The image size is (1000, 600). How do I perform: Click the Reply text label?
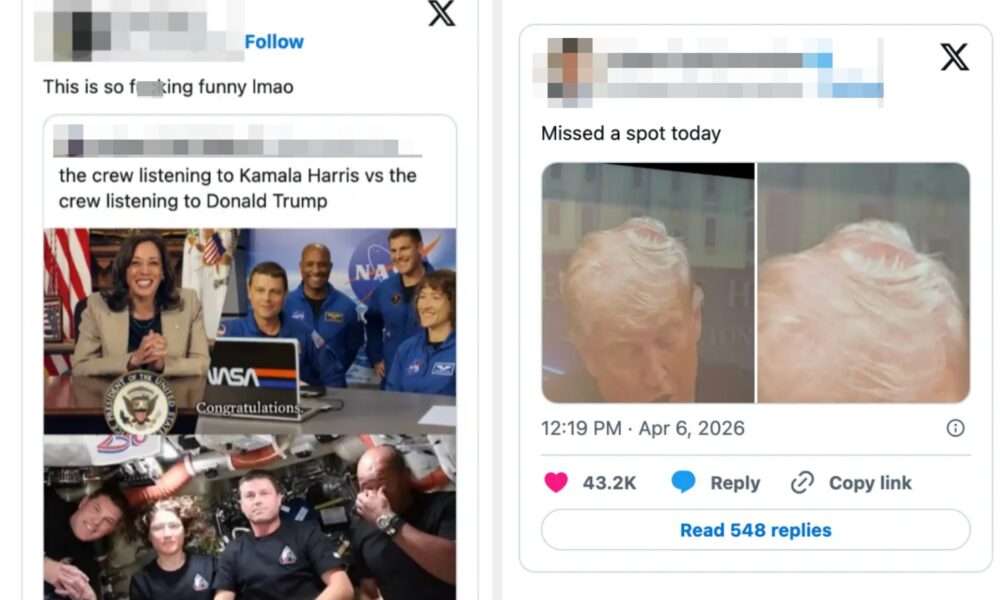click(x=735, y=483)
